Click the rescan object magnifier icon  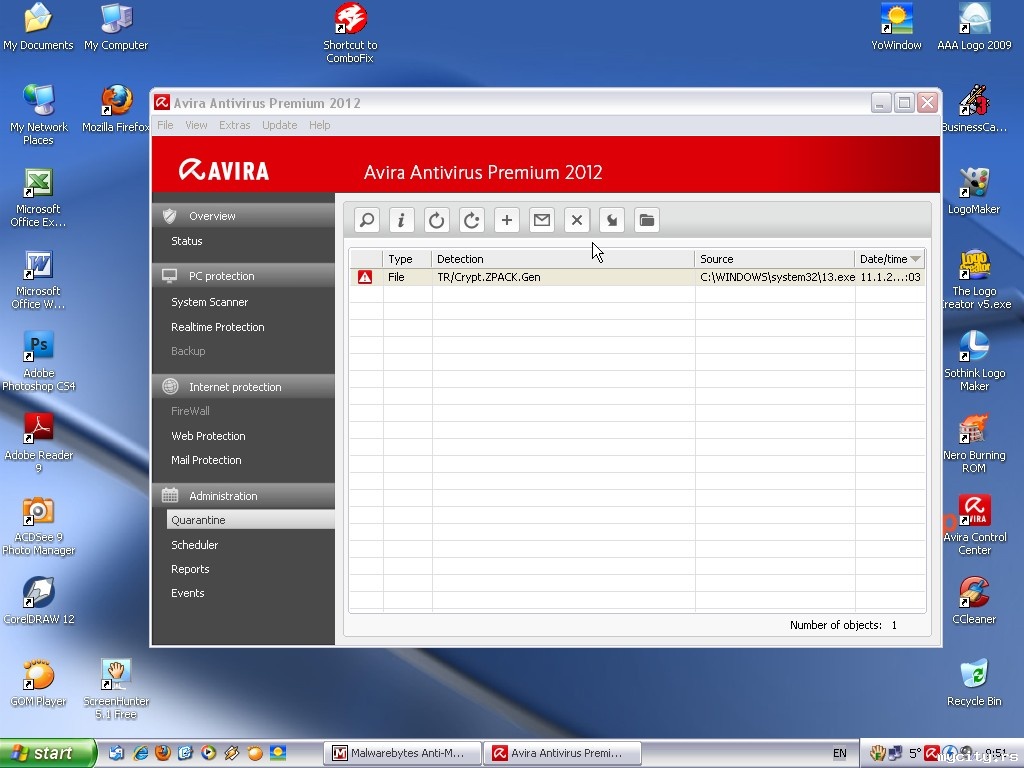point(367,220)
